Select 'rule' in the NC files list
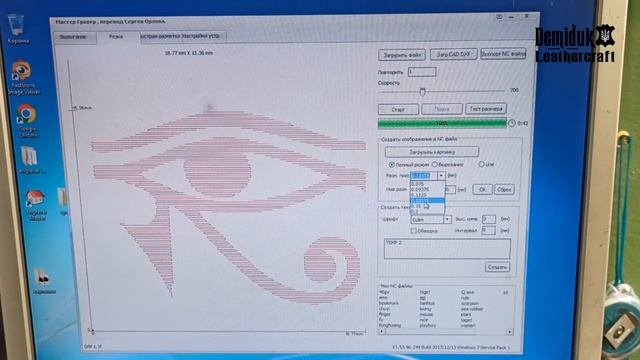Image resolution: width=640 pixels, height=360 pixels. 465,298
